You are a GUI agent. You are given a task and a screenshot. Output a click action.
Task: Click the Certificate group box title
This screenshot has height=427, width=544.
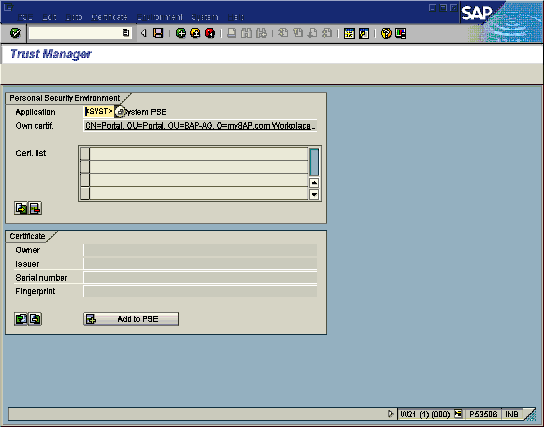click(27, 236)
